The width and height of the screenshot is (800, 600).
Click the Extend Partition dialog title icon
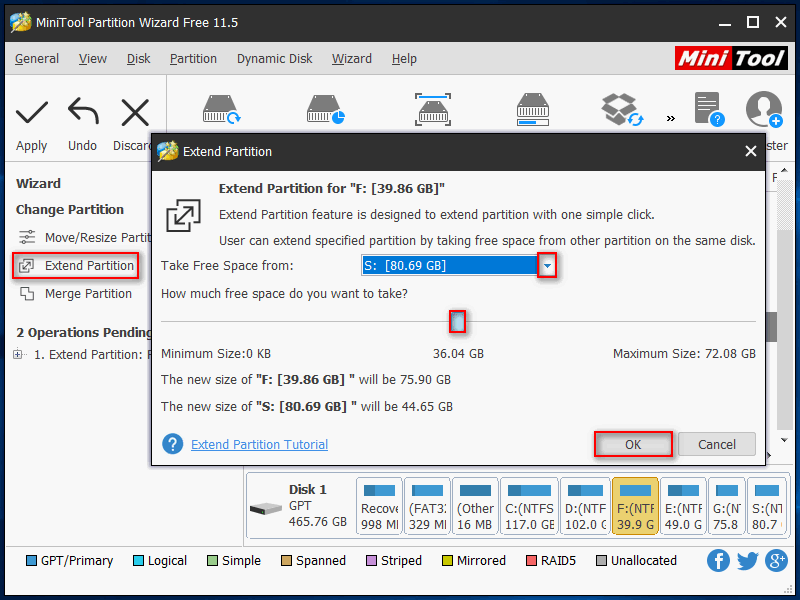tap(168, 151)
